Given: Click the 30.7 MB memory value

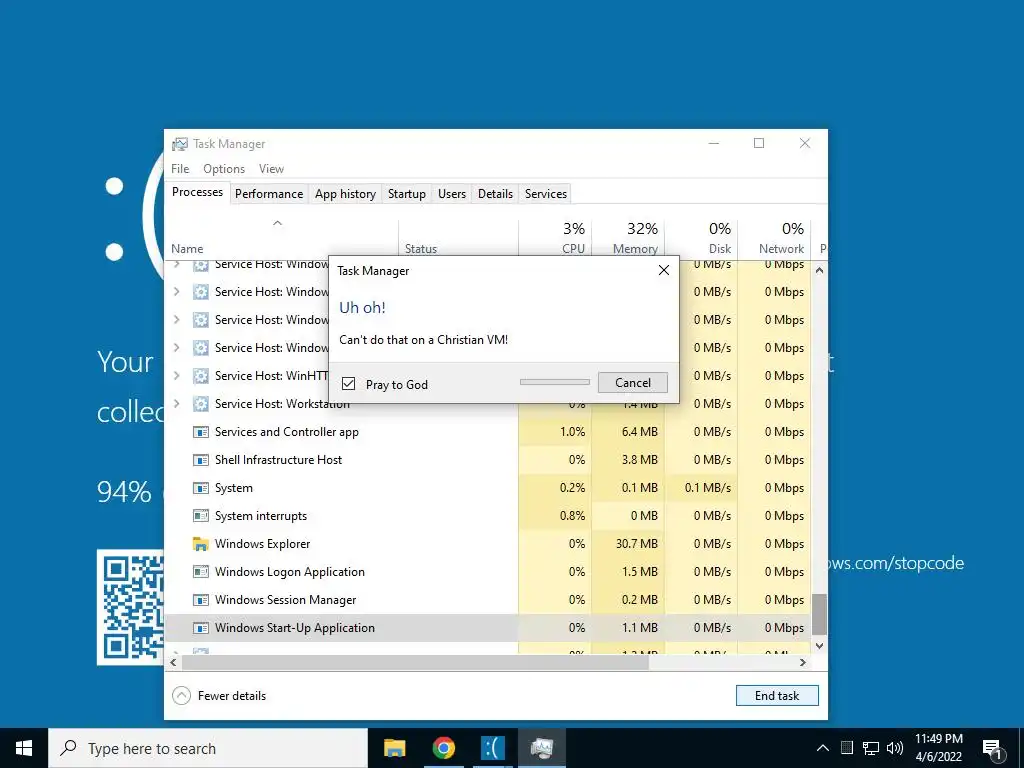Looking at the screenshot, I should tap(636, 544).
